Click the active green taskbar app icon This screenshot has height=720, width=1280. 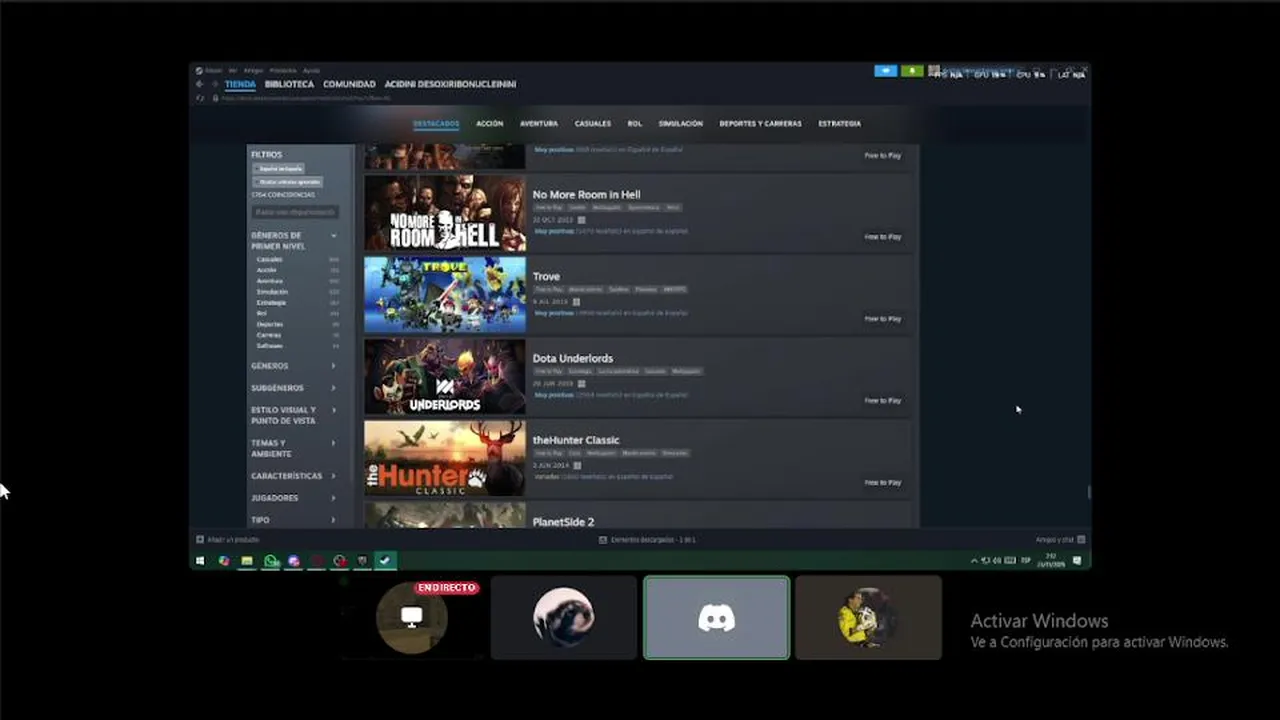pyautogui.click(x=385, y=561)
